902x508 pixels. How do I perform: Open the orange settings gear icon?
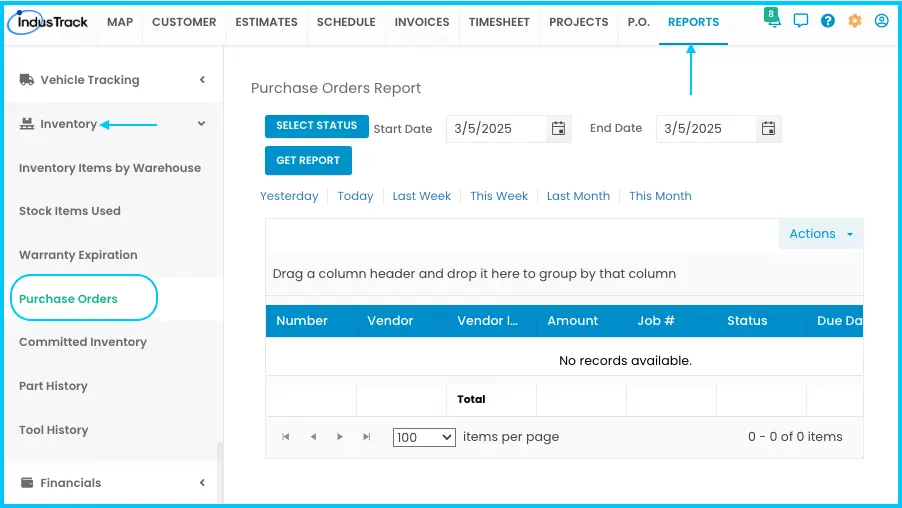854,21
